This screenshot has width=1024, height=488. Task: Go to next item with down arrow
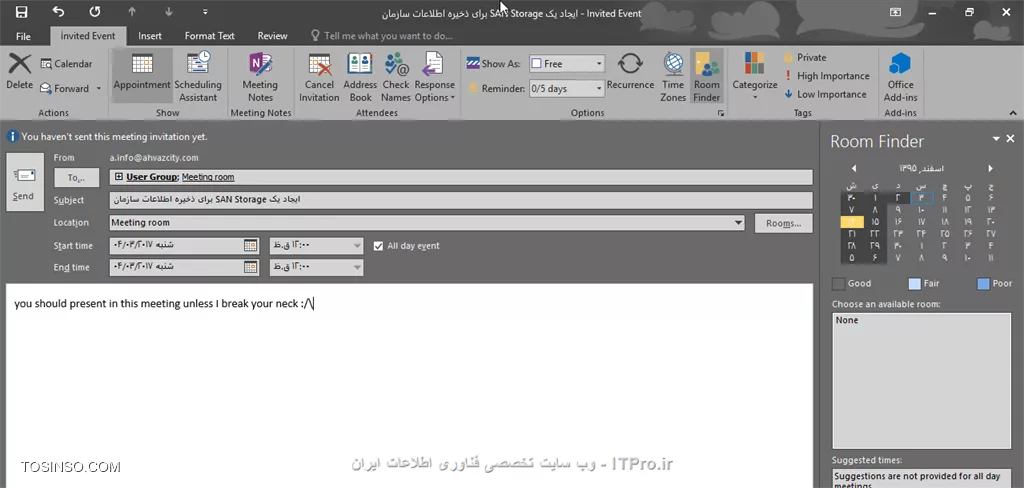click(x=168, y=12)
